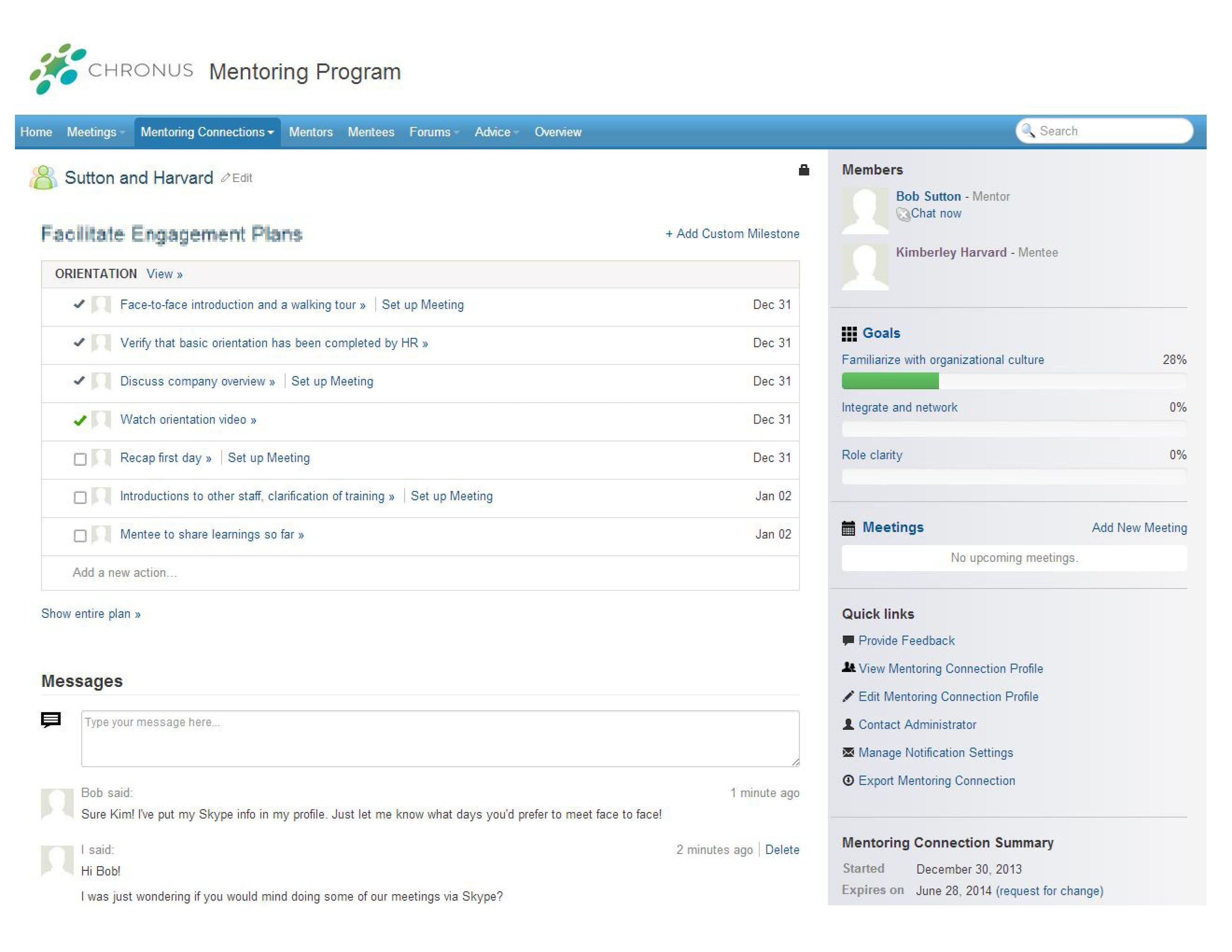Open the Forums dropdown menu
The width and height of the screenshot is (1232, 952).
[434, 132]
